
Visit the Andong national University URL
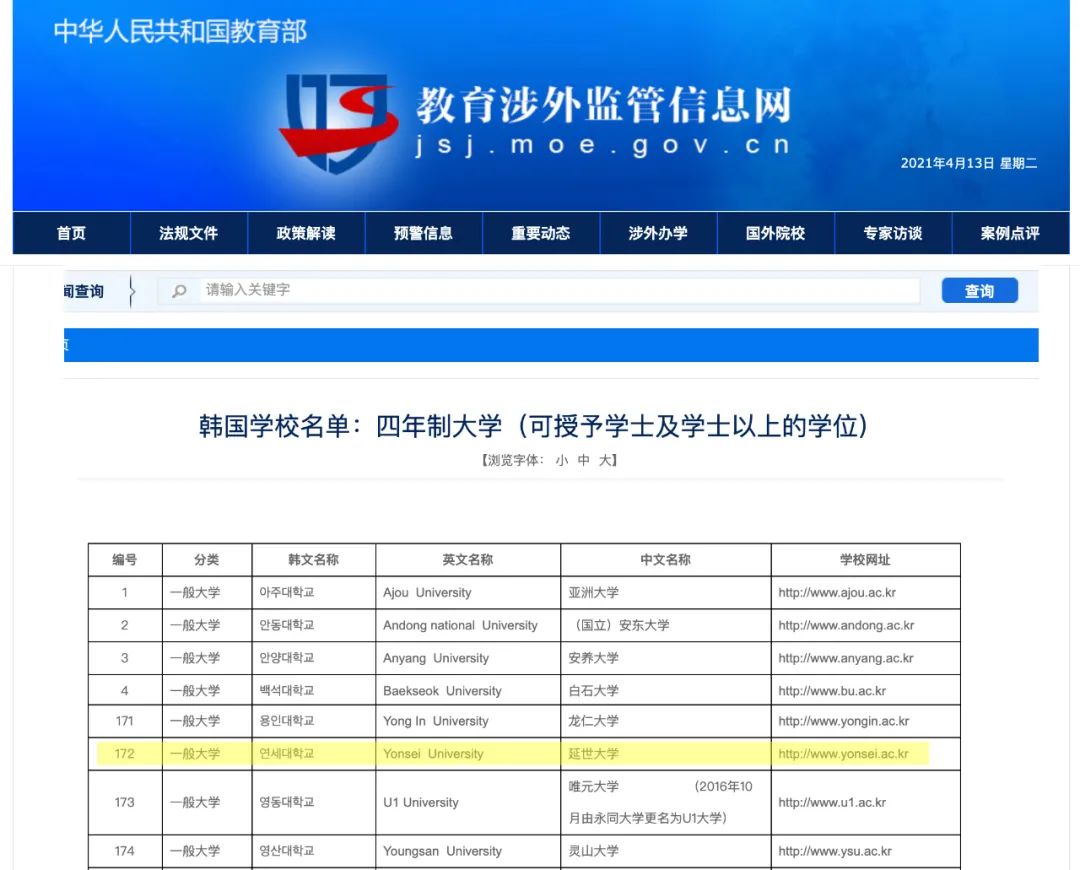pos(846,626)
